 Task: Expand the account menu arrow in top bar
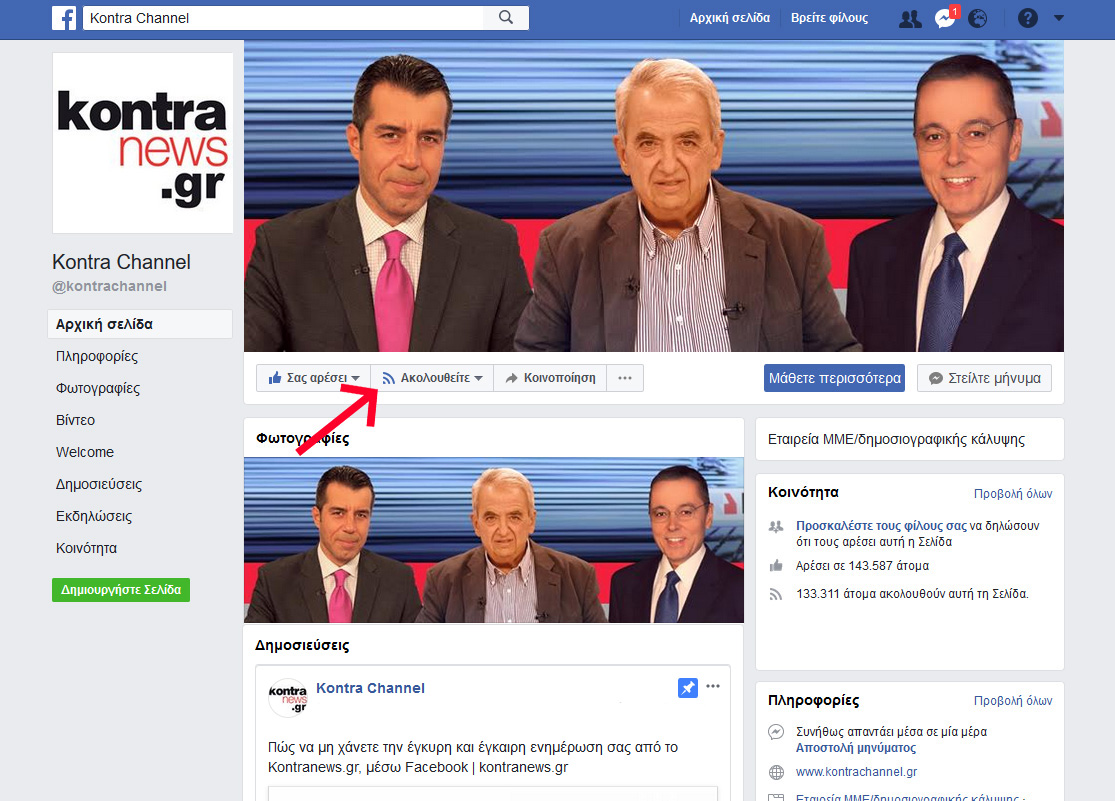pos(1059,18)
